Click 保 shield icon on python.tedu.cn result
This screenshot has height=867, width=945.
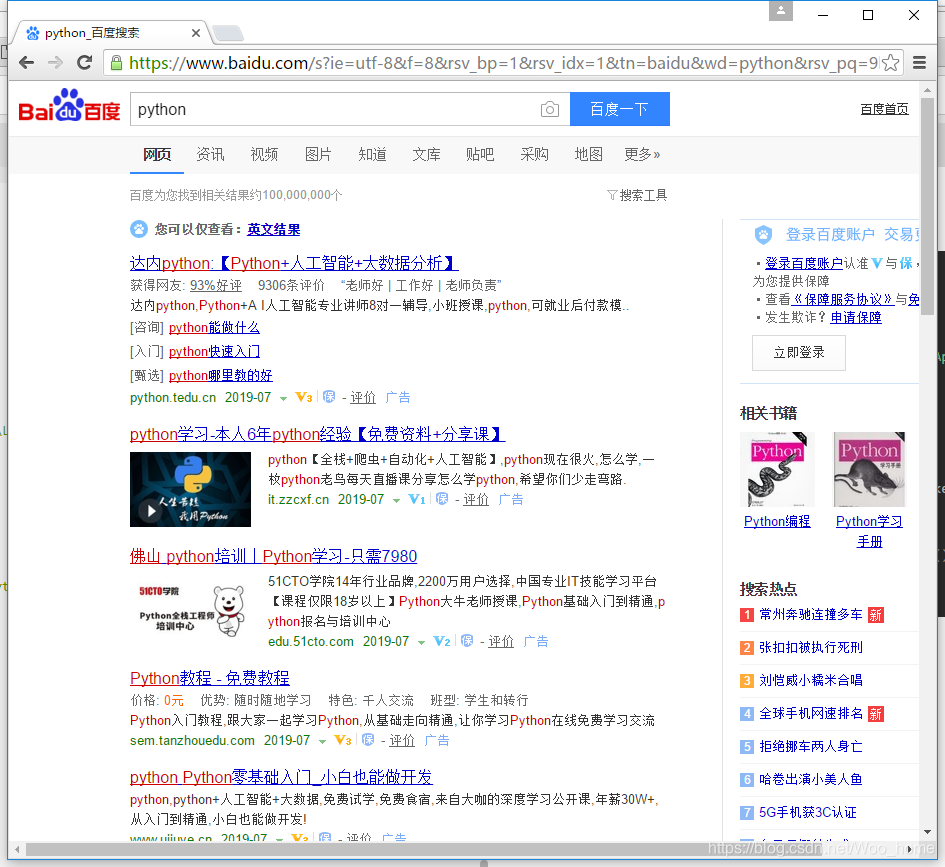coord(329,396)
